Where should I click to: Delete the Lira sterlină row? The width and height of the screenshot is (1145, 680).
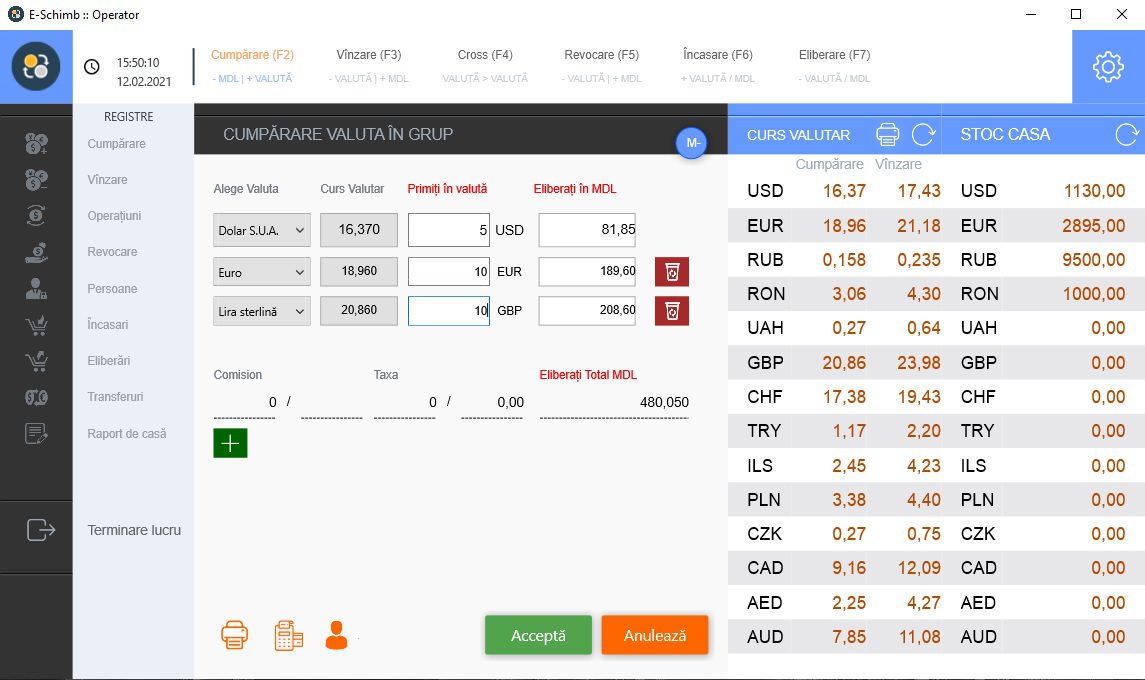[x=672, y=310]
